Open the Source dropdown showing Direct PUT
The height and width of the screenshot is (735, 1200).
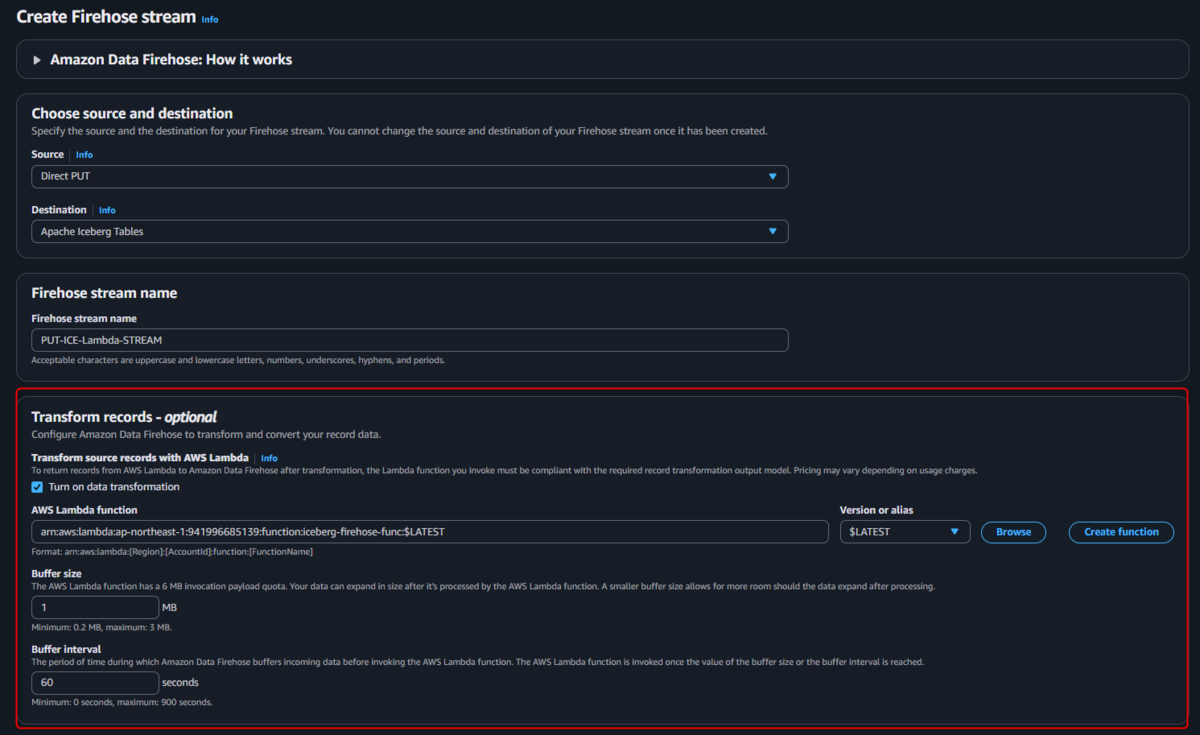point(410,177)
